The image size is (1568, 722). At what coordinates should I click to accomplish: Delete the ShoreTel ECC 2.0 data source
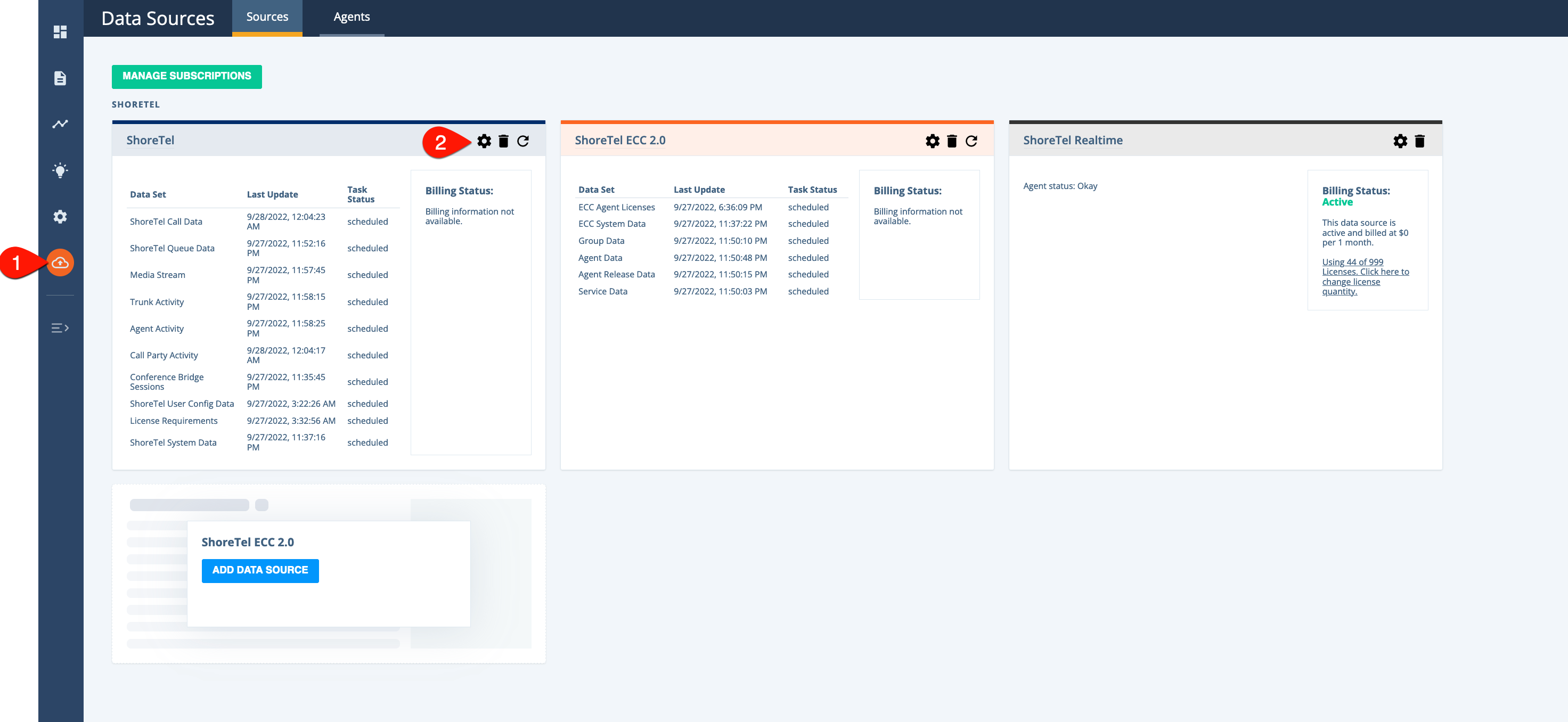tap(952, 141)
